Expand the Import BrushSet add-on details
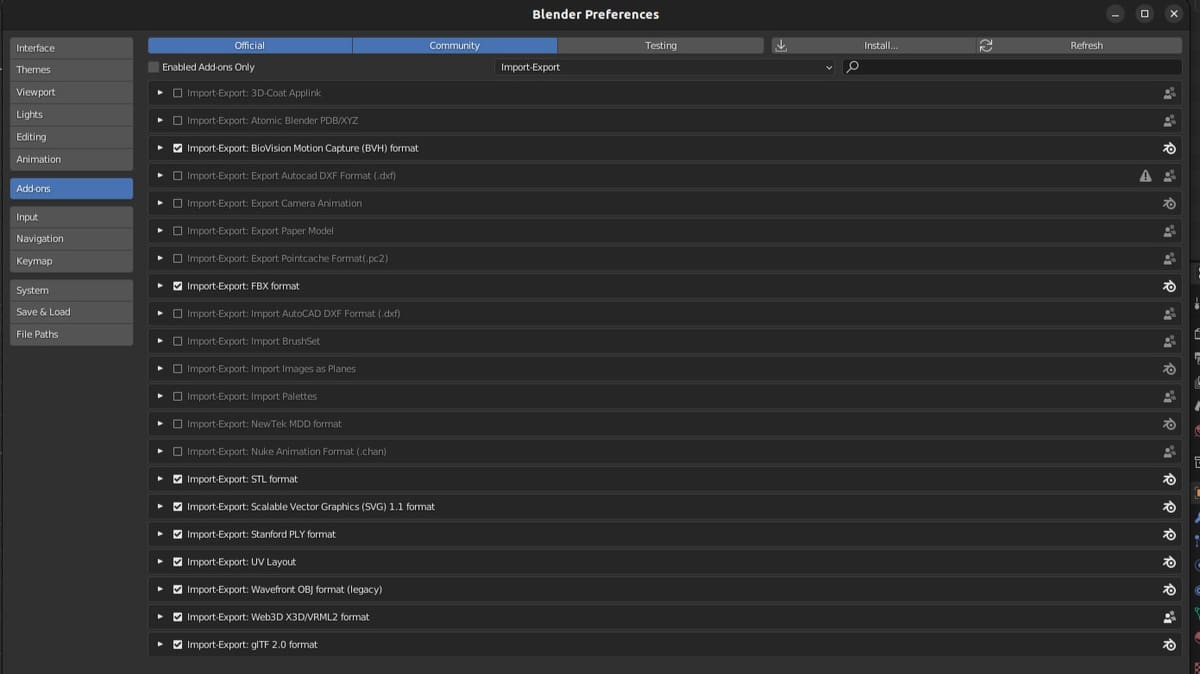The width and height of the screenshot is (1200, 674). [x=160, y=341]
